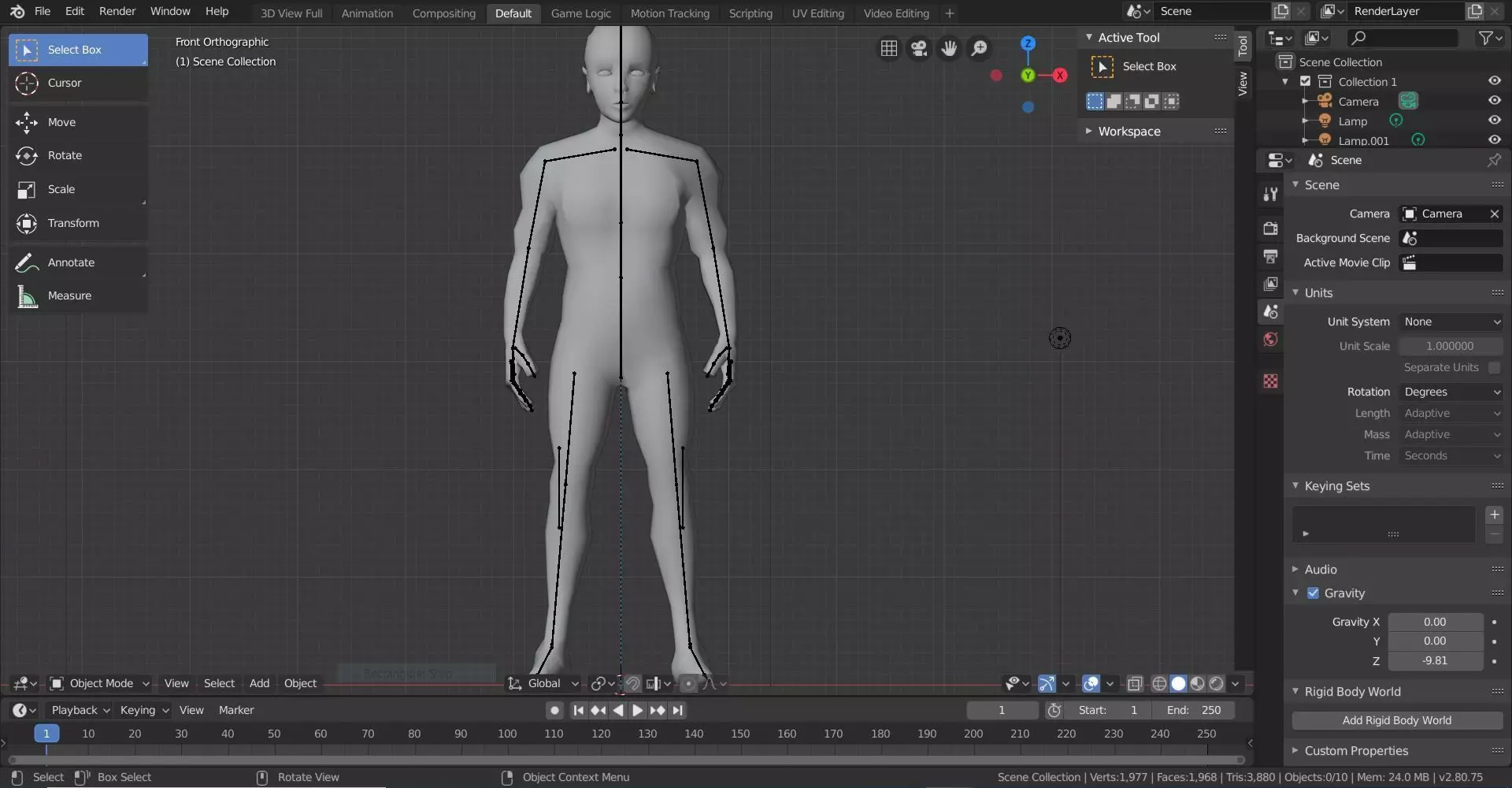Toggle Collection 1 exclude checkbox
The width and height of the screenshot is (1512, 788).
click(1305, 81)
